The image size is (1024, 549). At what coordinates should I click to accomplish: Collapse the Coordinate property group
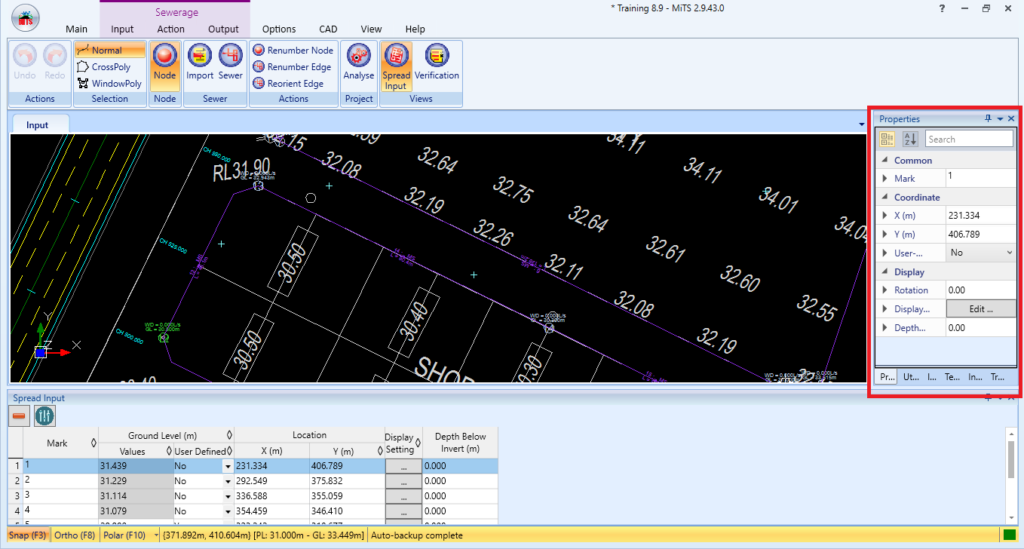click(885, 197)
